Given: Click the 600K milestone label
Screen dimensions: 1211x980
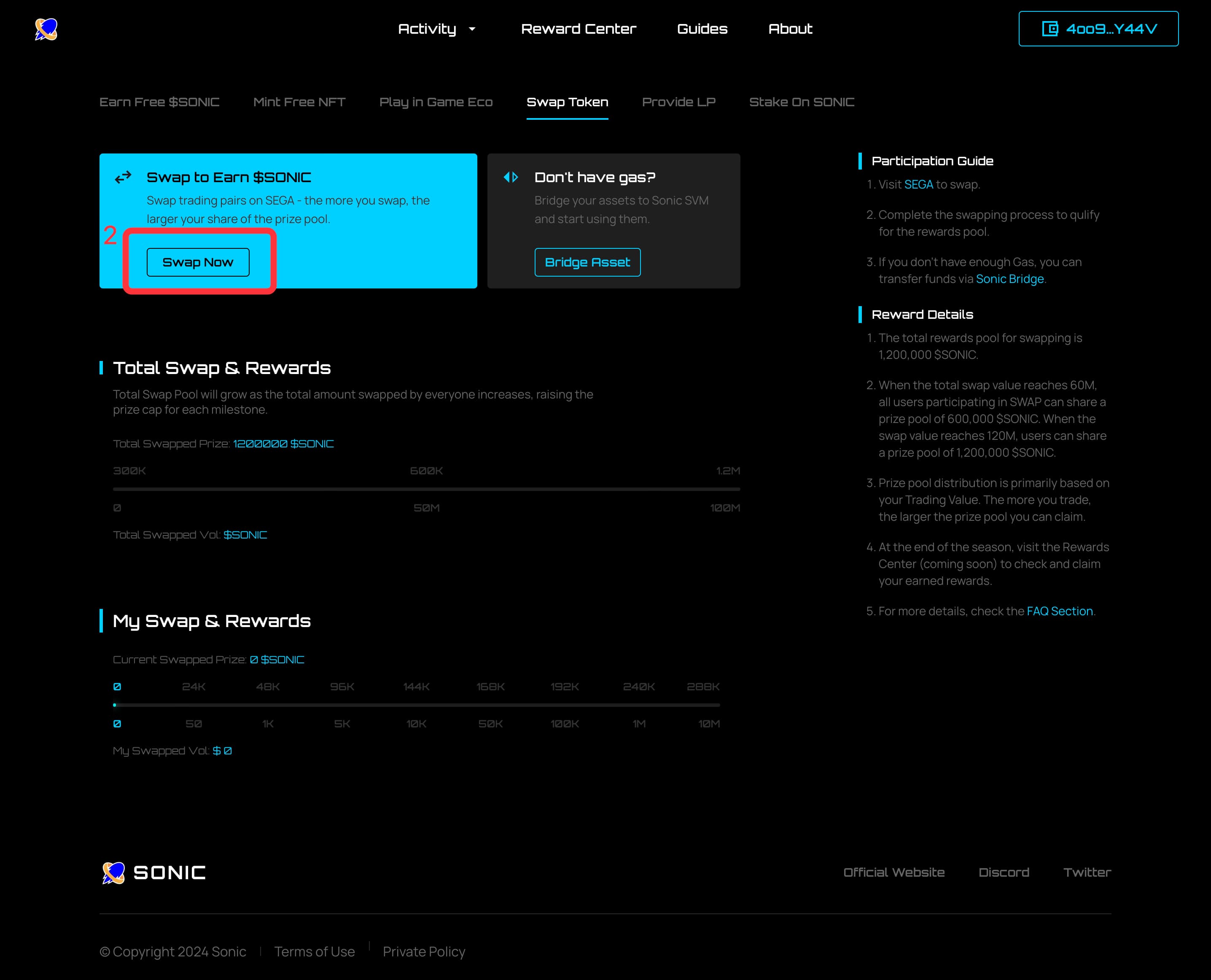Looking at the screenshot, I should pos(426,471).
